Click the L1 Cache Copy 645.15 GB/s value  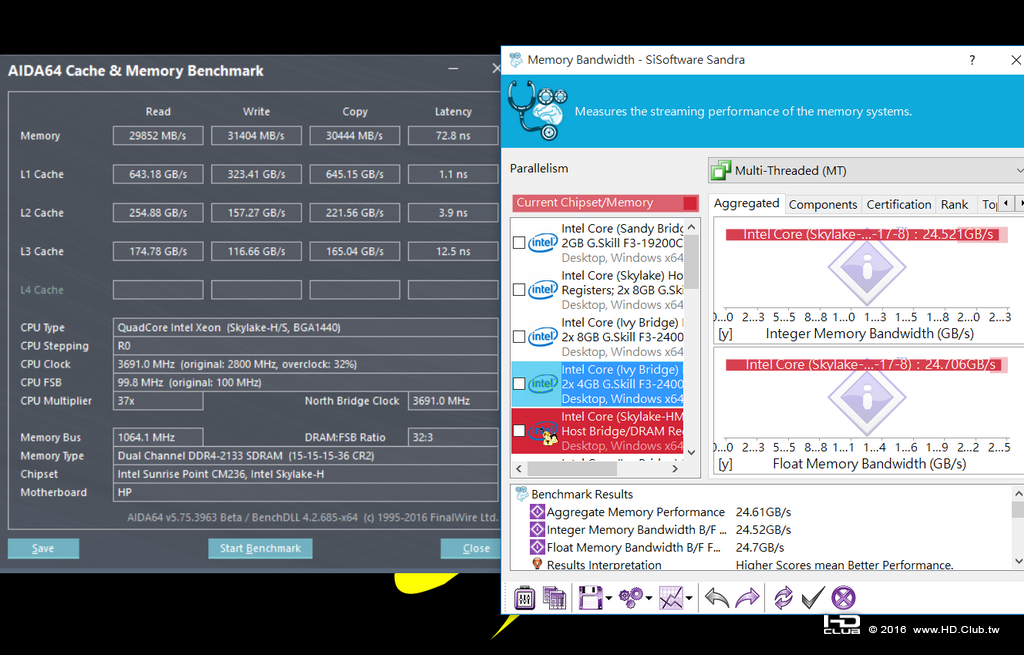(x=355, y=174)
